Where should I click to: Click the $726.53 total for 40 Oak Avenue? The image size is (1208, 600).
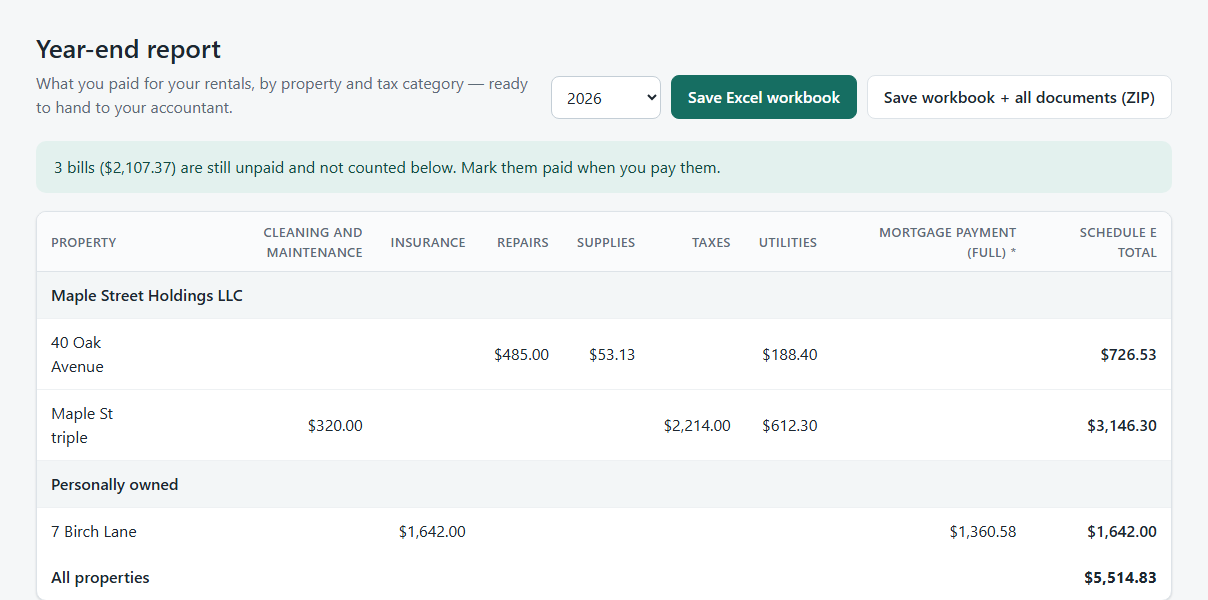(1128, 354)
